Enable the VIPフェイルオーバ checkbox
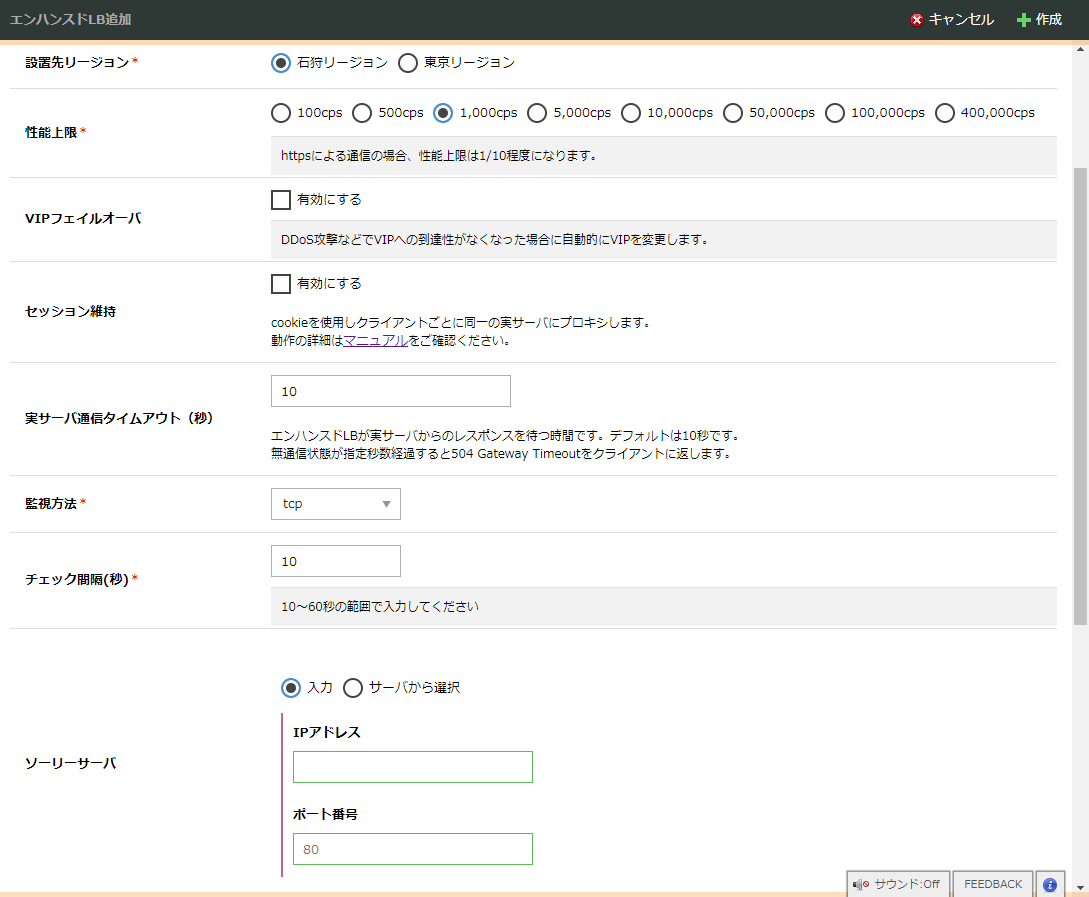1089x897 pixels. (281, 200)
